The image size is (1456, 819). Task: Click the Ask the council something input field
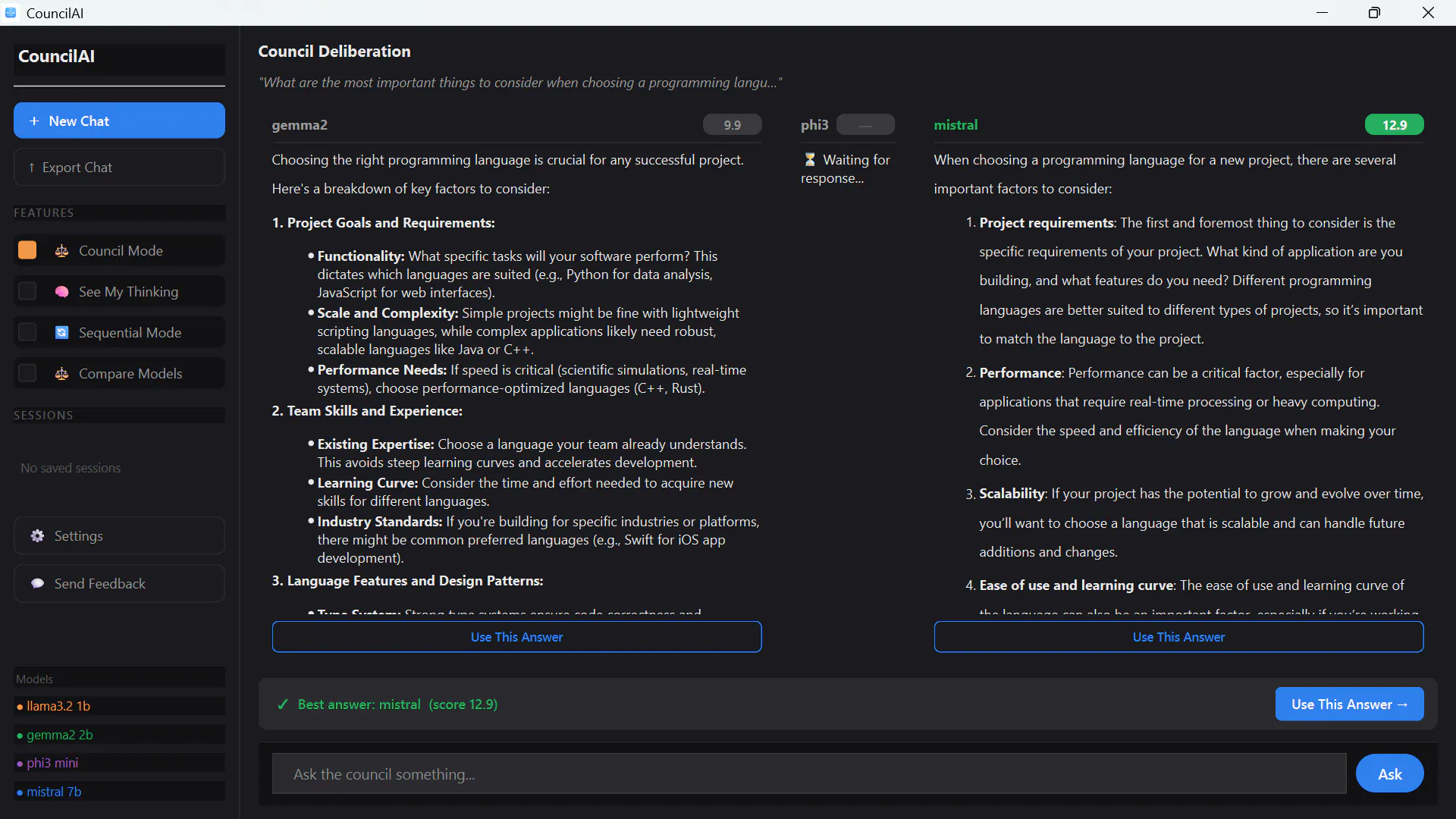pos(808,773)
